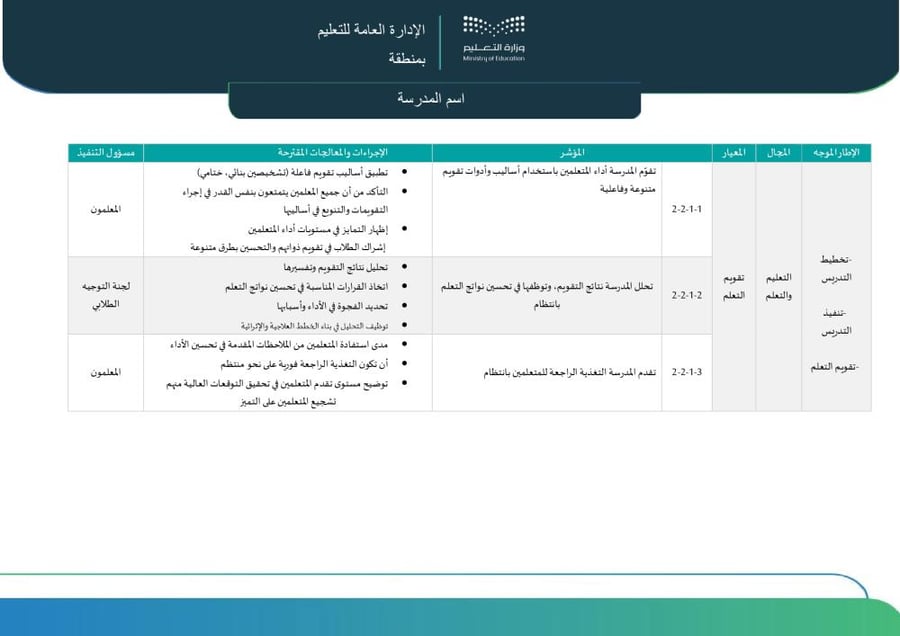
Task: Click the 'المعيار' column header
Action: (734, 153)
